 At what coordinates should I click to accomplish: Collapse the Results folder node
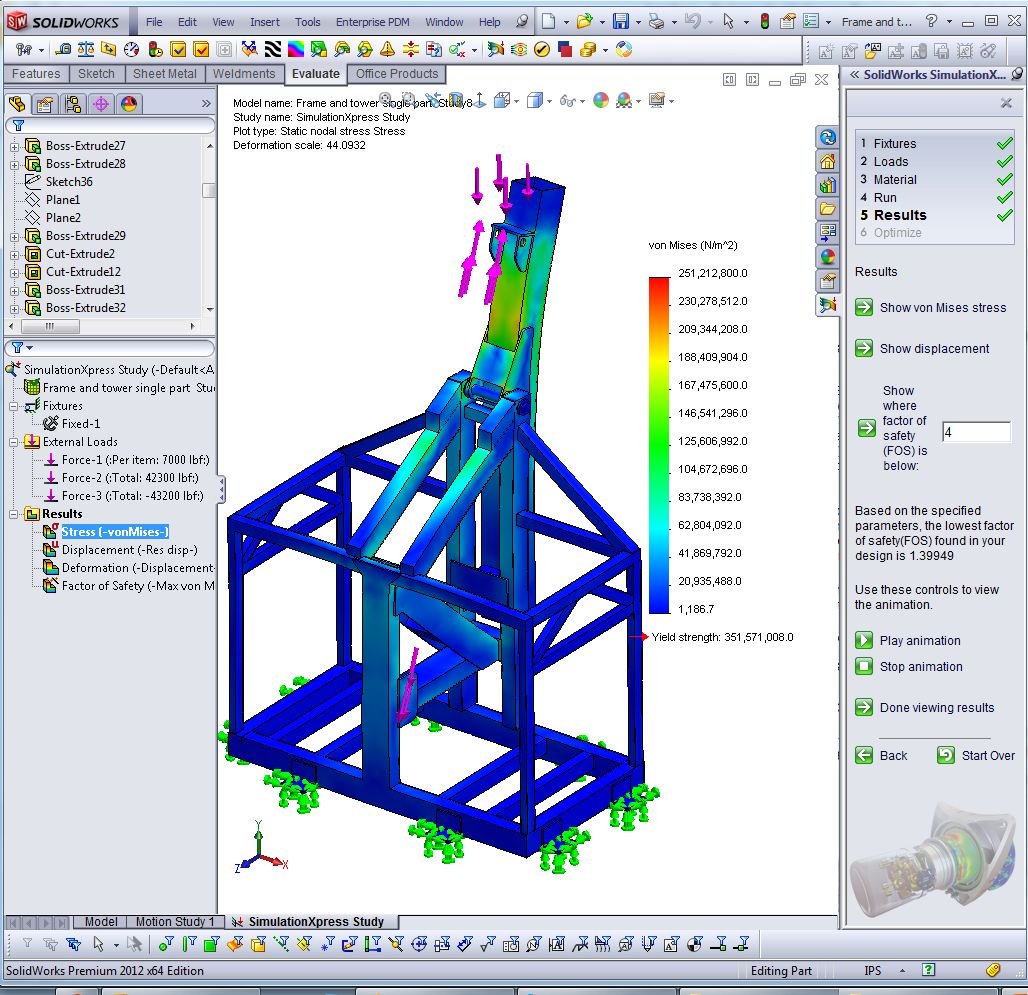point(13,515)
